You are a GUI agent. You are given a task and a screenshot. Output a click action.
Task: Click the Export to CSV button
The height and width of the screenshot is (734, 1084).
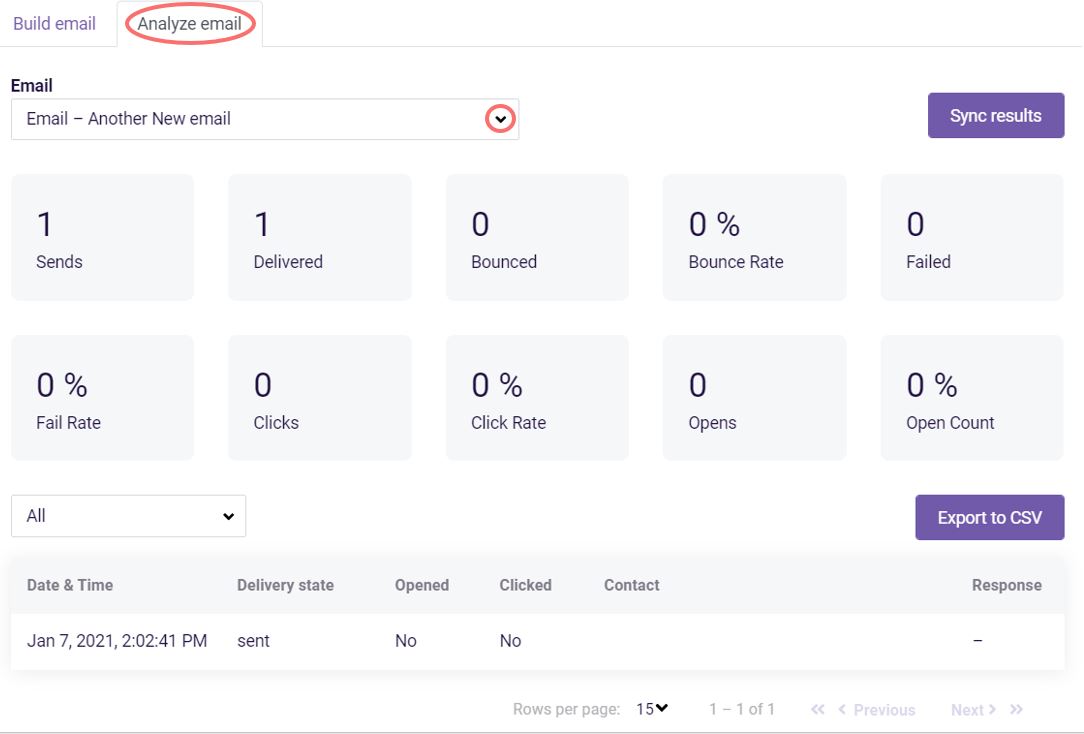point(989,517)
